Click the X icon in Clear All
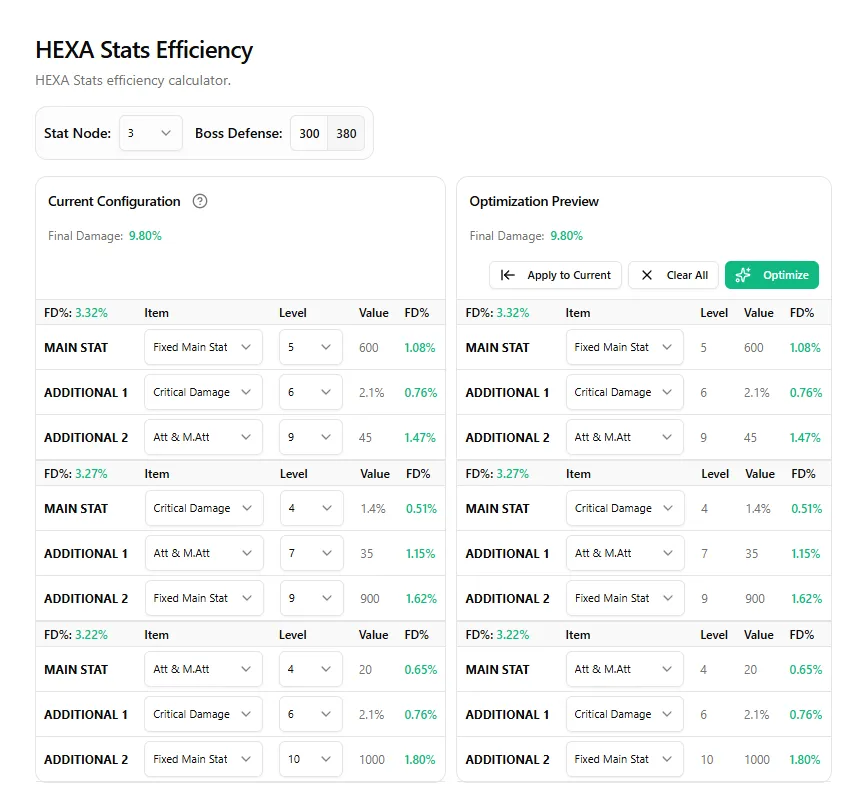Viewport: 852px width, 796px height. [647, 275]
